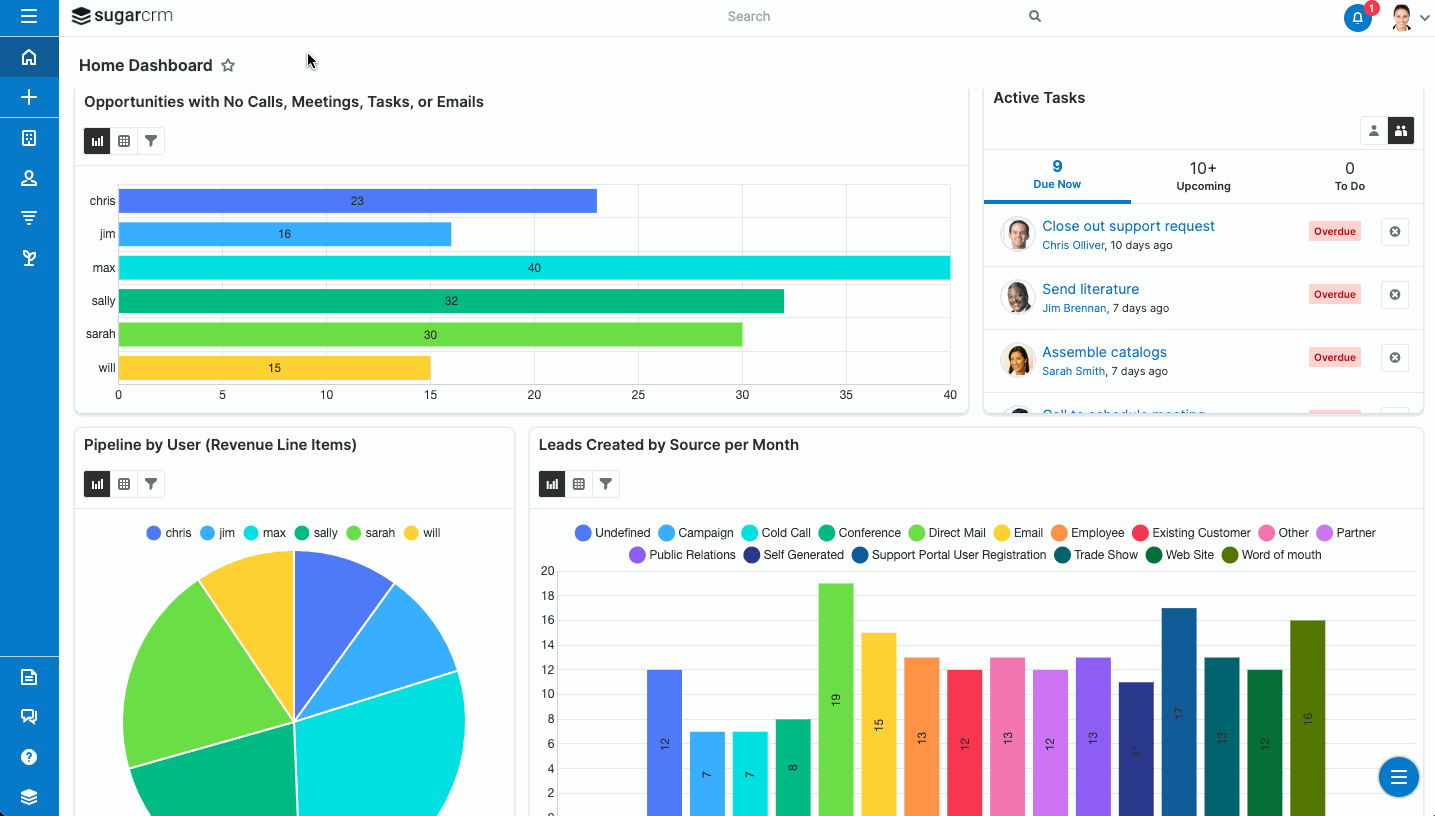Show chart view in Opportunities with No Calls dashlet
Image resolution: width=1435 pixels, height=816 pixels.
click(x=97, y=141)
